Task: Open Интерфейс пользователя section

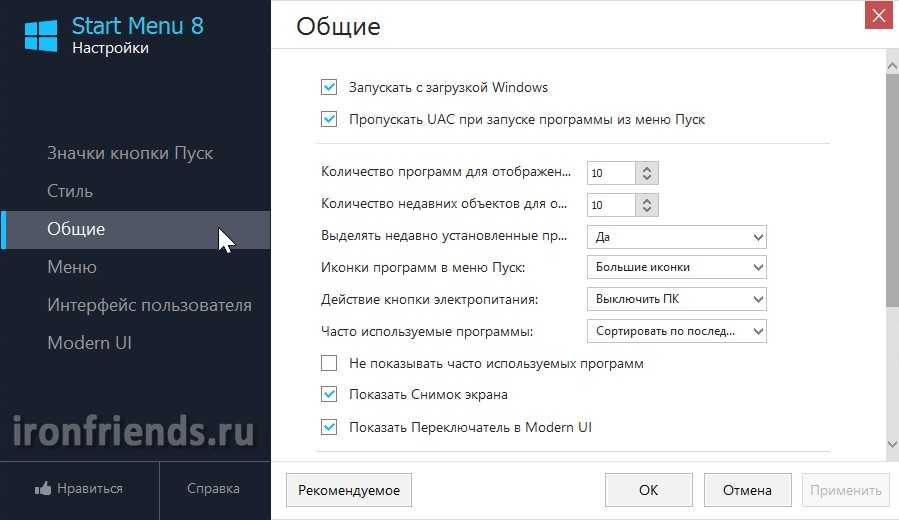Action: coord(149,305)
